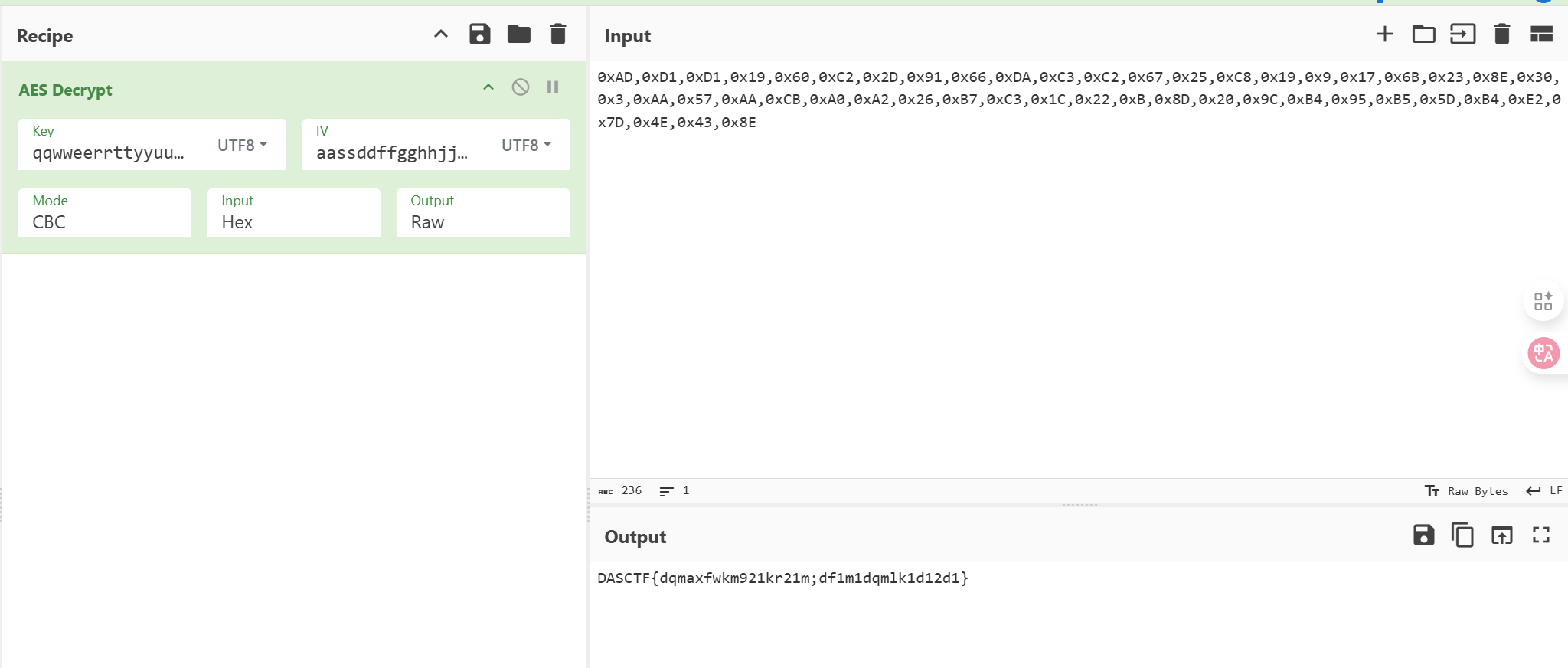The image size is (1568, 668).
Task: Copy the raw output to the clipboard
Action: 1462,535
